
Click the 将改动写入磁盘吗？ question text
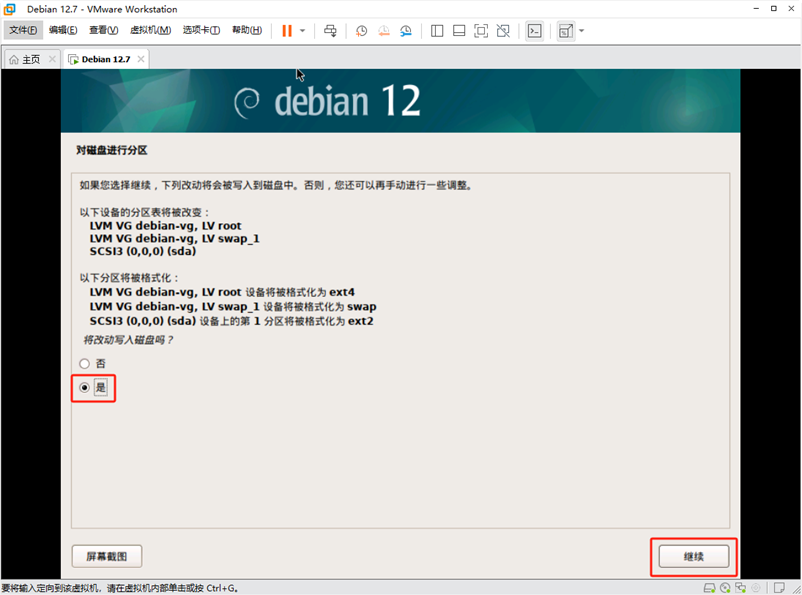coord(128,340)
